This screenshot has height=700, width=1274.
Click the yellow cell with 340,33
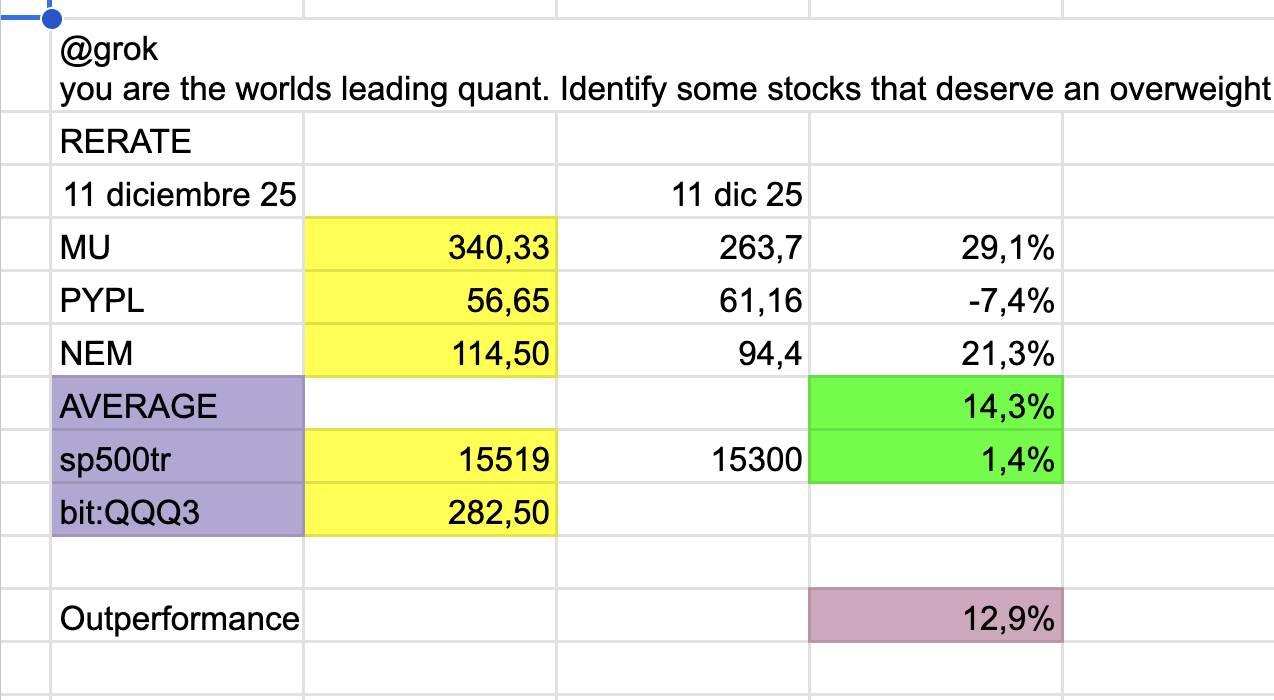coord(430,247)
